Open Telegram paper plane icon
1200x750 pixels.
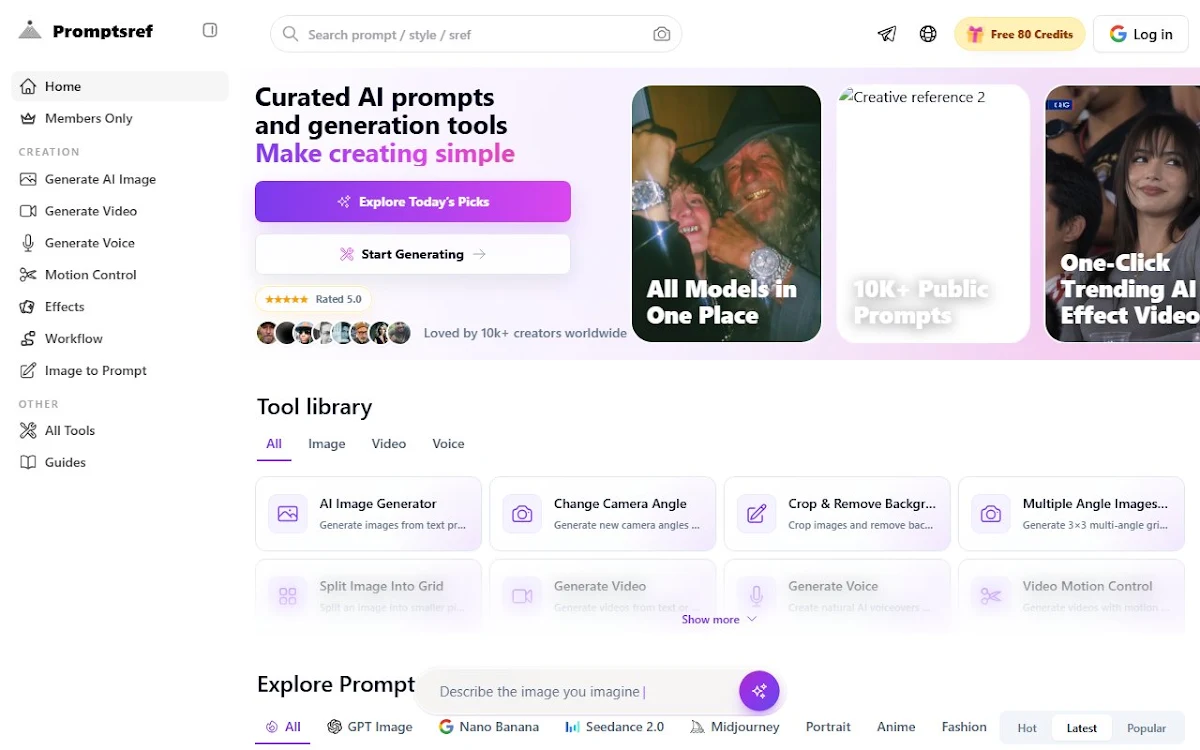[x=887, y=34]
